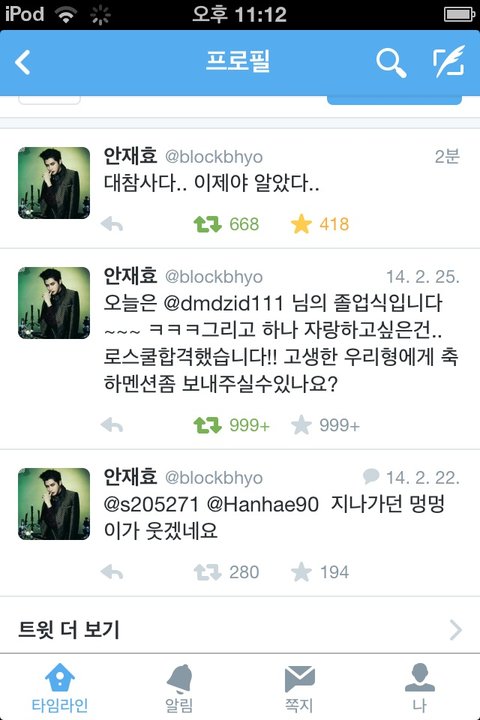Open the conversation bubble on the 14. 2. 22. tweet
Viewport: 480px width, 720px height.
coord(371,476)
